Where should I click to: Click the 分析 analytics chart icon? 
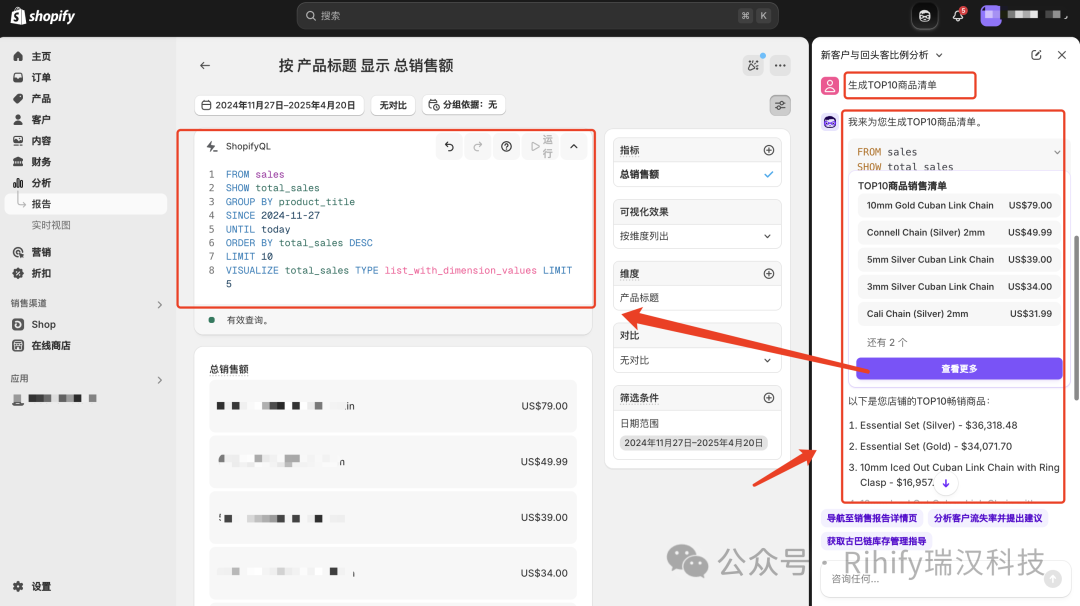[18, 183]
